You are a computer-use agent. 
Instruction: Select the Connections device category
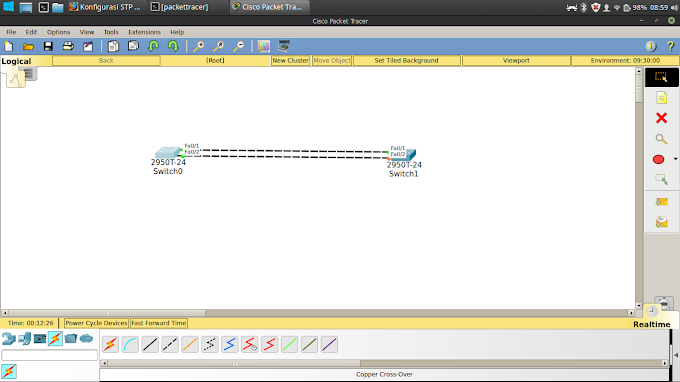point(55,338)
